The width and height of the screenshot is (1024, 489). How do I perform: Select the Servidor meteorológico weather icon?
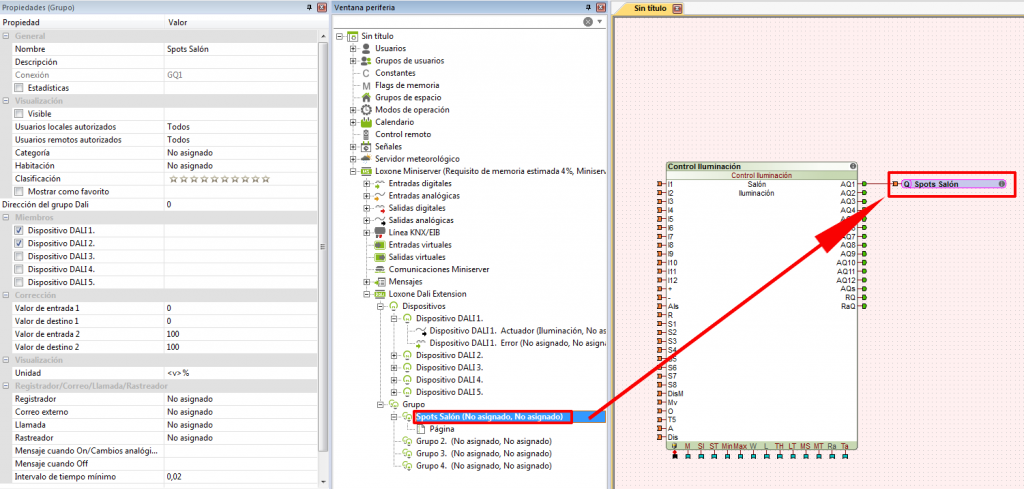click(x=366, y=159)
